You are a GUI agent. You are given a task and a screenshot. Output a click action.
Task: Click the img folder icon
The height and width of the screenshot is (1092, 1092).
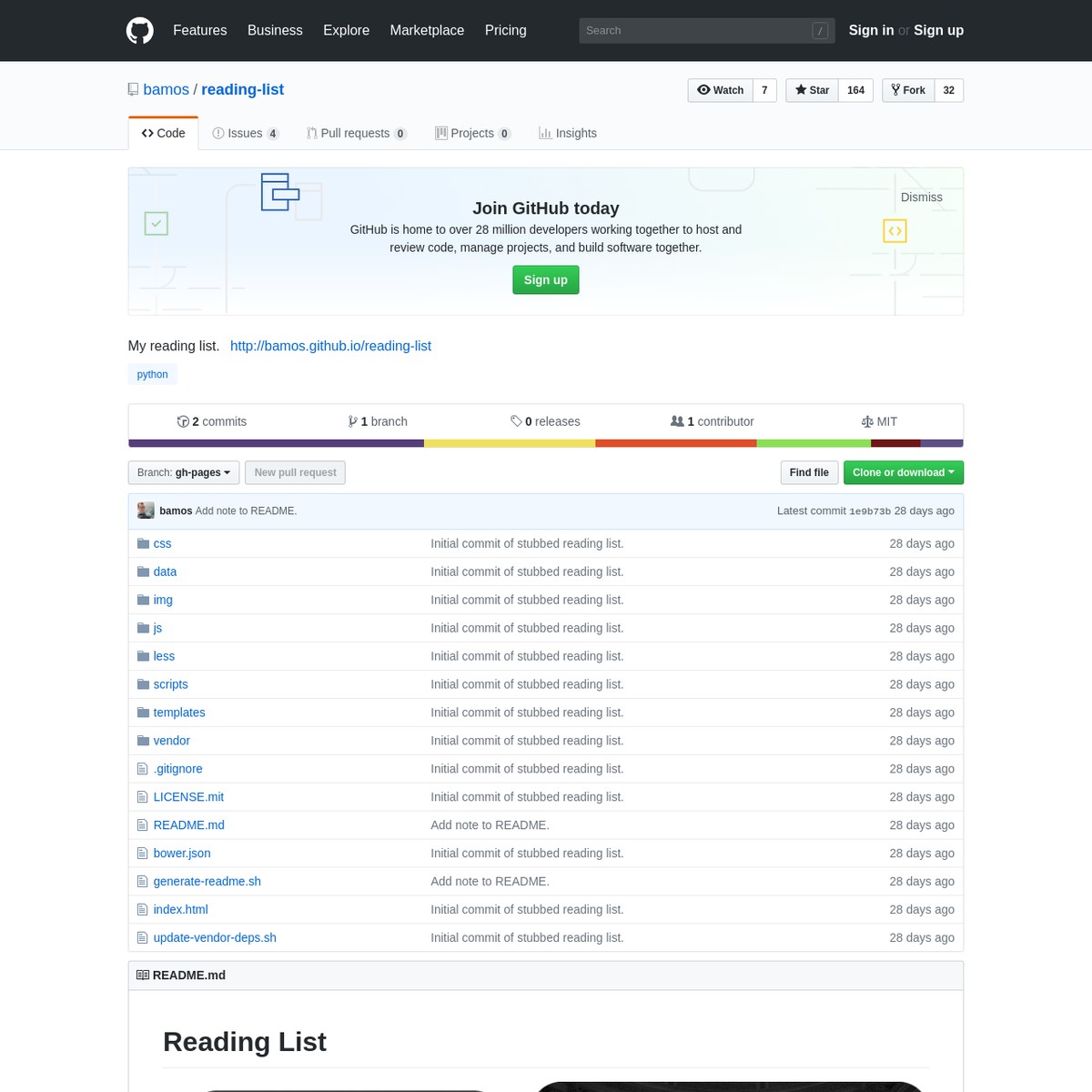click(143, 600)
